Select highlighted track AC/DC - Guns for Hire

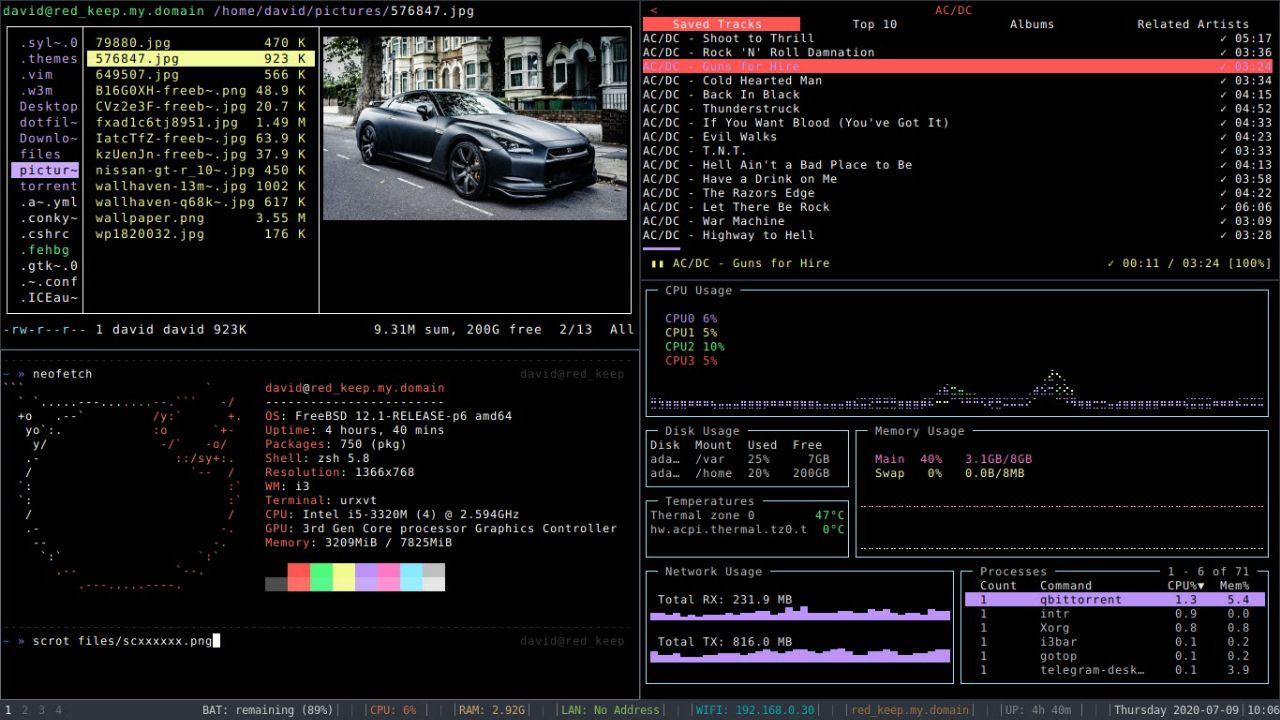(x=958, y=66)
